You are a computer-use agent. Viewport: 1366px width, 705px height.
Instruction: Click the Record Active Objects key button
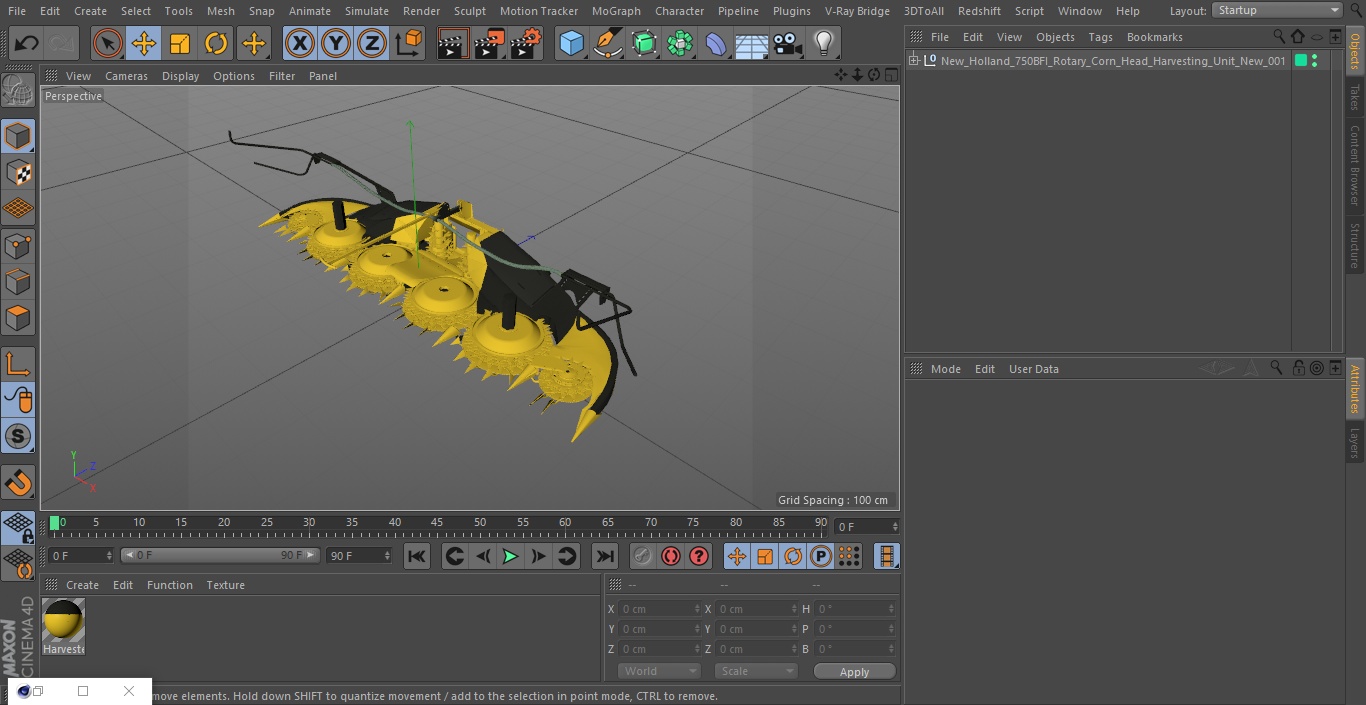click(x=643, y=556)
